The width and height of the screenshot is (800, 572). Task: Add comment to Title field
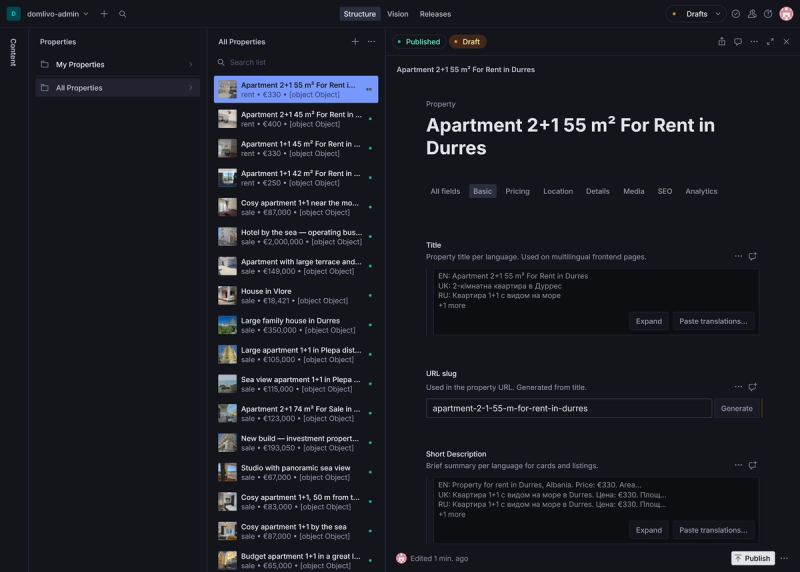[753, 256]
